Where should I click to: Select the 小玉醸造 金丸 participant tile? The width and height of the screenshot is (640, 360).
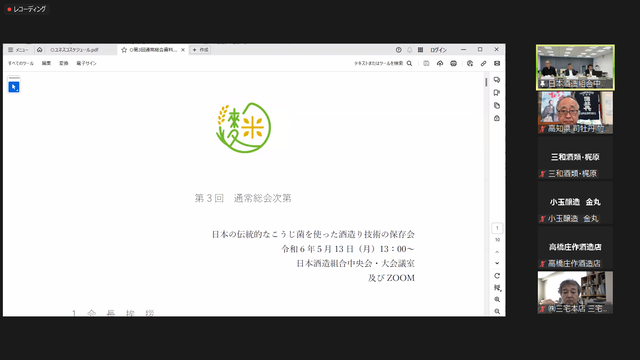point(575,202)
